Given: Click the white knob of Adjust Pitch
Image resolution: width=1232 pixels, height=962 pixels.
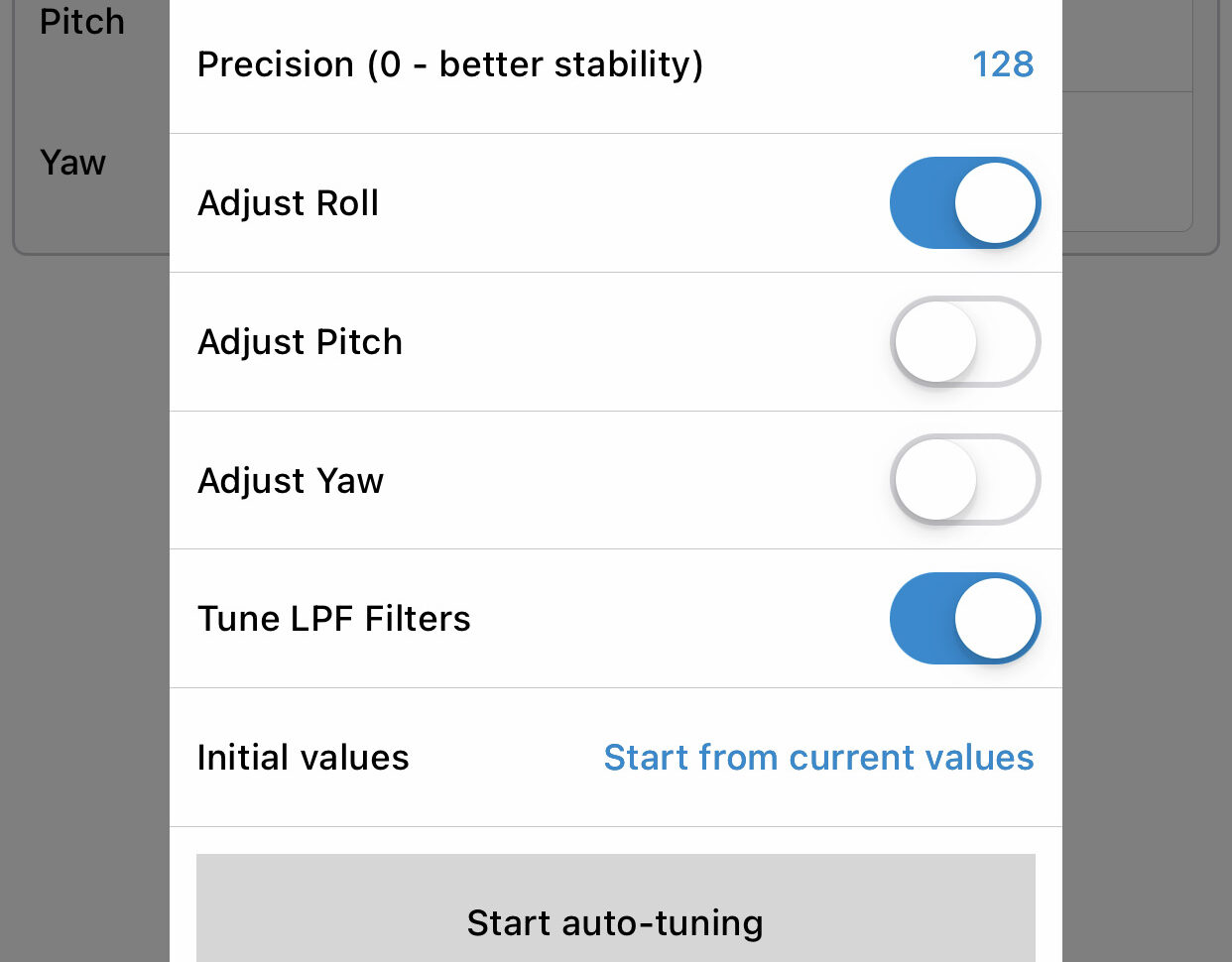Looking at the screenshot, I should (x=935, y=341).
